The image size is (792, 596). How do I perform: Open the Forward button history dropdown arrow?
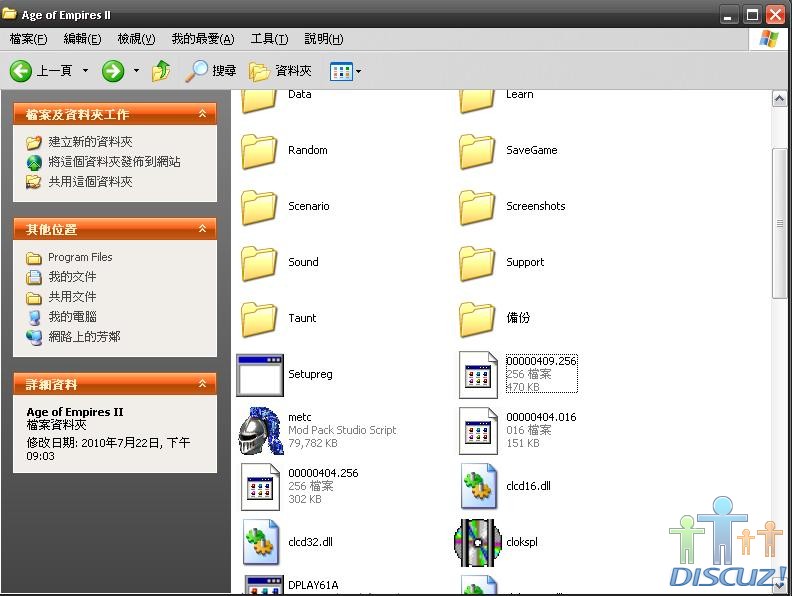coord(136,71)
